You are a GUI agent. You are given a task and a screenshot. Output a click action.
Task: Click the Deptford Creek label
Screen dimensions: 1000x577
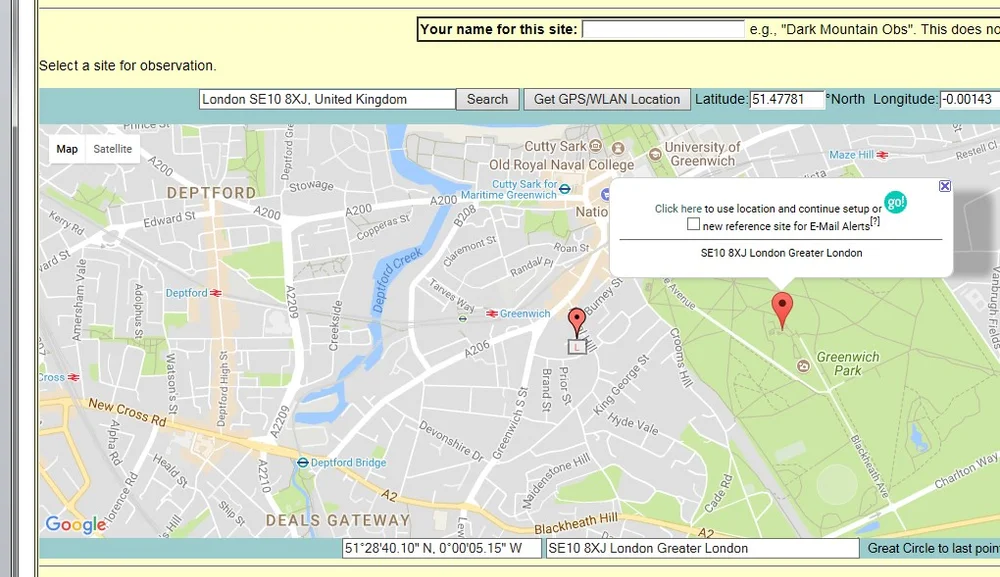397,280
